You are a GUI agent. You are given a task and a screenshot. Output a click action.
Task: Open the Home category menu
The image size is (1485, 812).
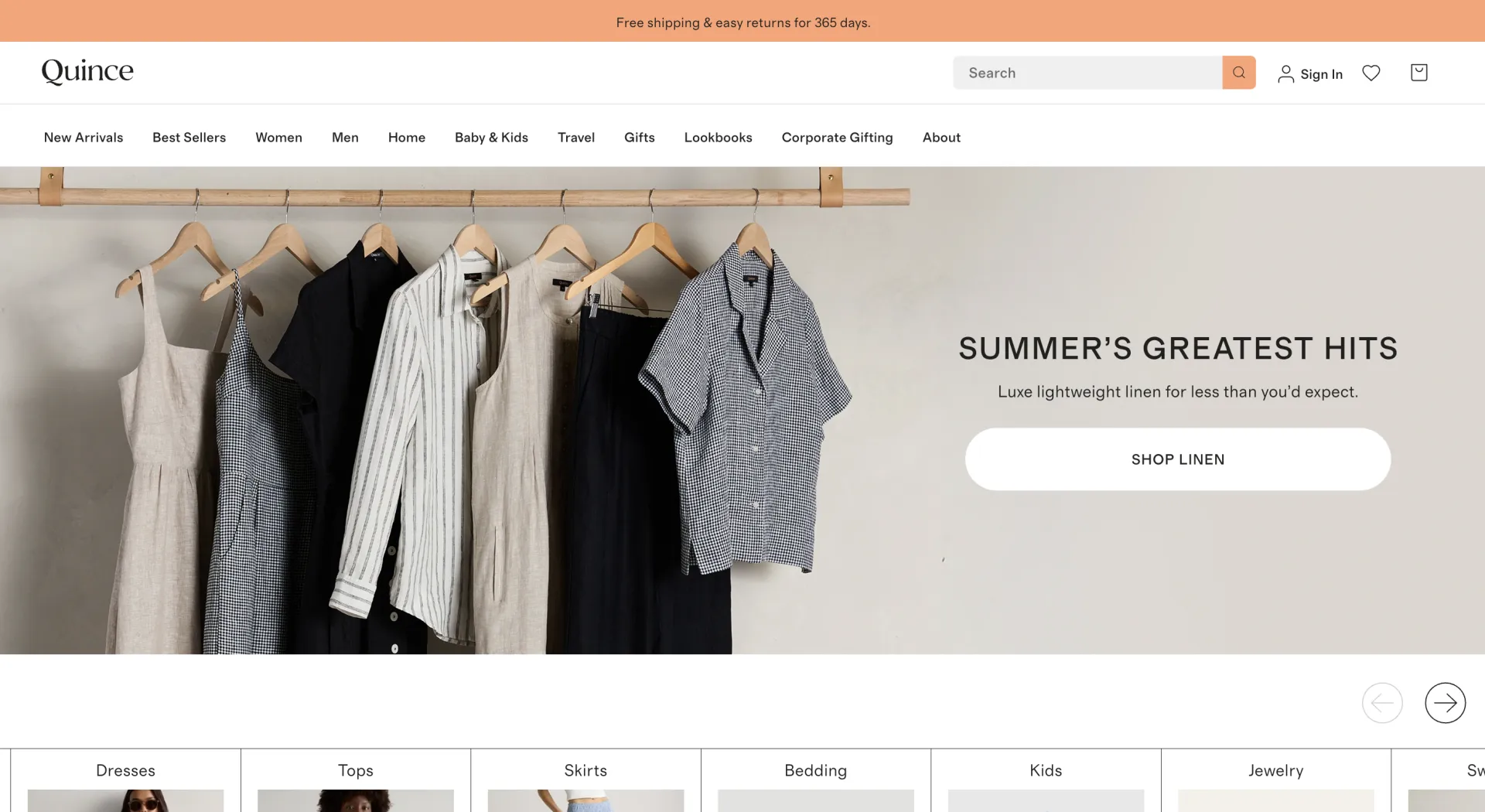click(407, 137)
